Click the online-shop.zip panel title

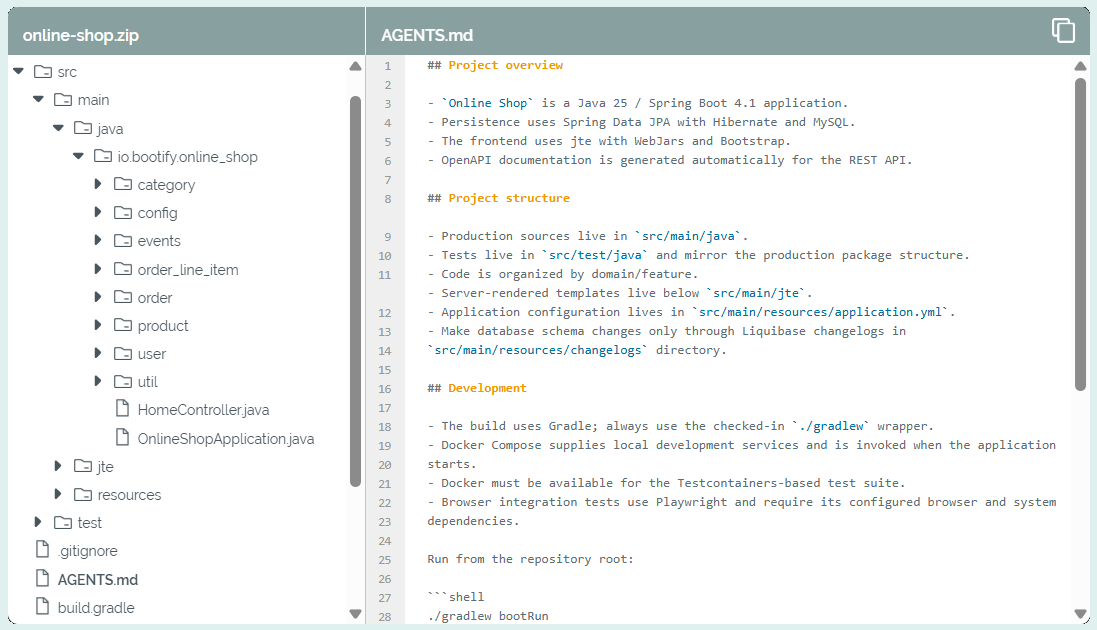pyautogui.click(x=80, y=36)
